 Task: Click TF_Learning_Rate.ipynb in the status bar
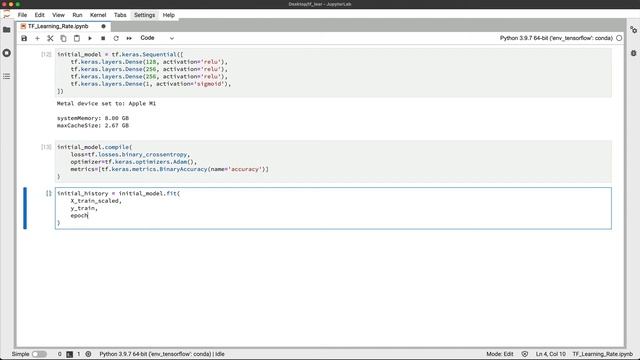click(602, 354)
